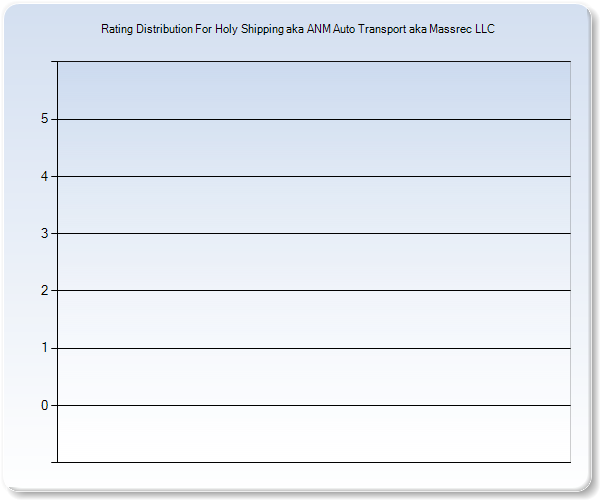The width and height of the screenshot is (600, 500).
Task: Click the vertical y-axis line
Action: point(57,262)
